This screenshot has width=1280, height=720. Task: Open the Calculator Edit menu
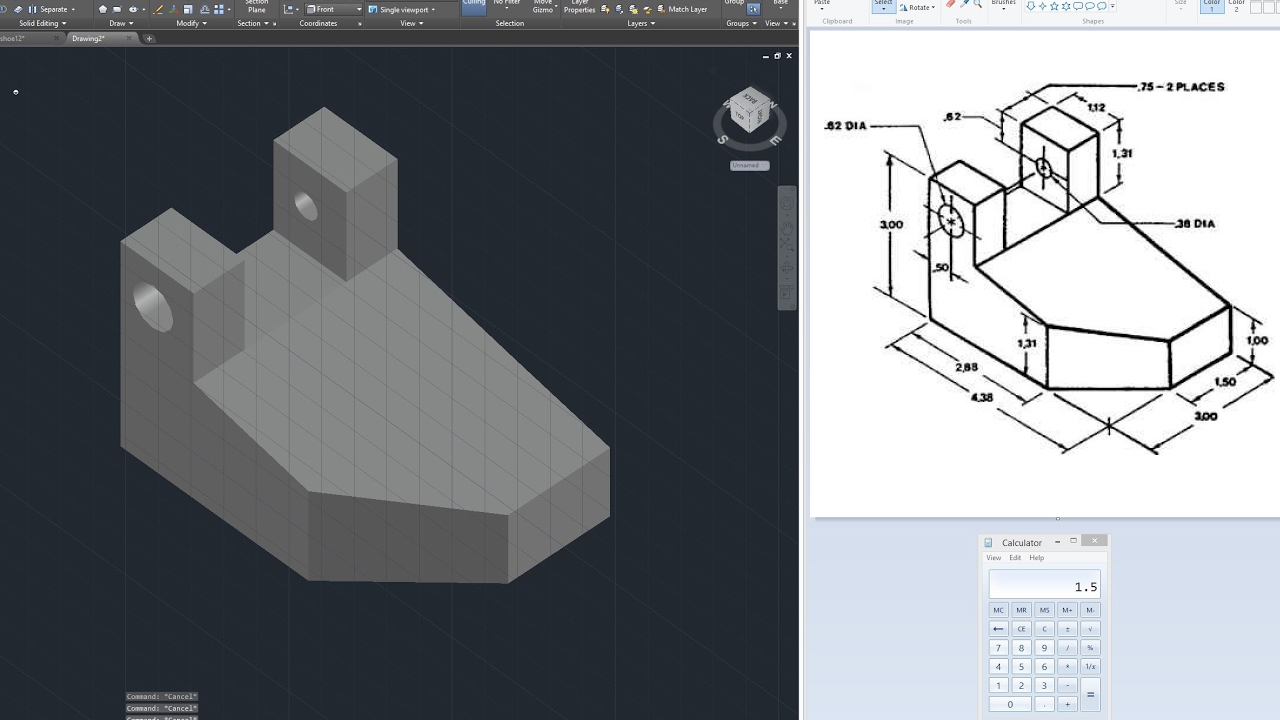point(1015,558)
